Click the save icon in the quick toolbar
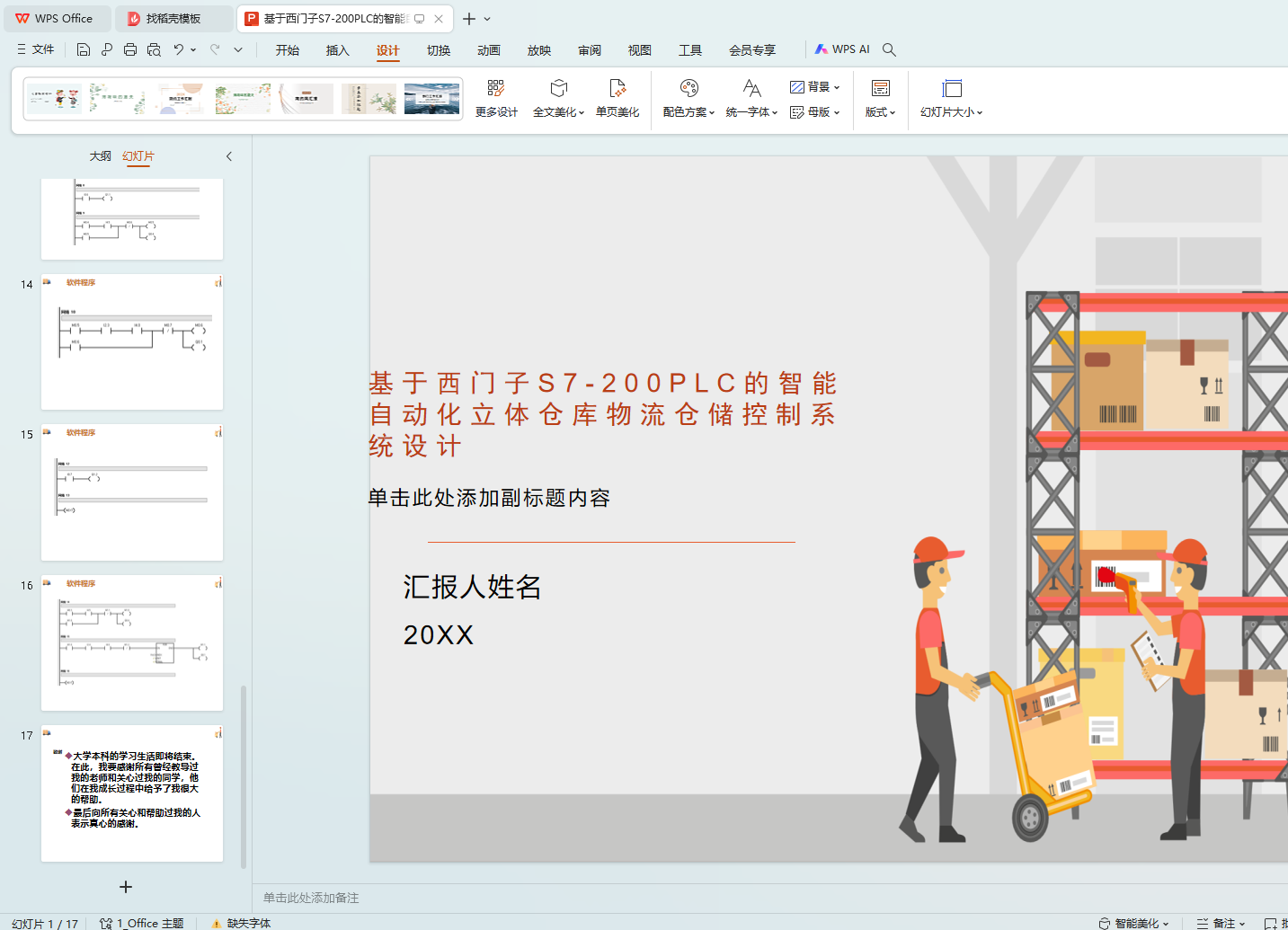 pos(84,49)
